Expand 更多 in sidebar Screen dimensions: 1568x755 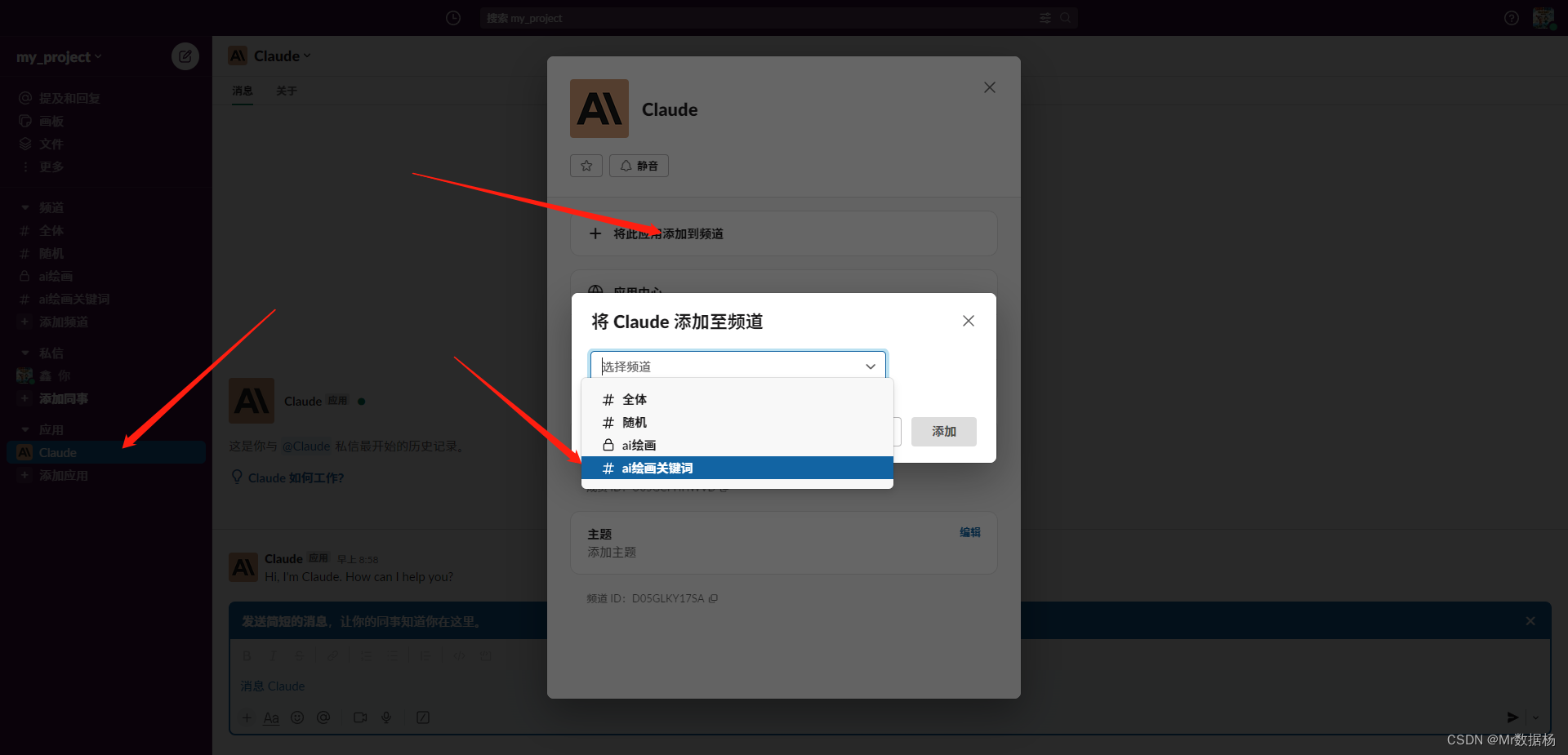tap(105, 167)
